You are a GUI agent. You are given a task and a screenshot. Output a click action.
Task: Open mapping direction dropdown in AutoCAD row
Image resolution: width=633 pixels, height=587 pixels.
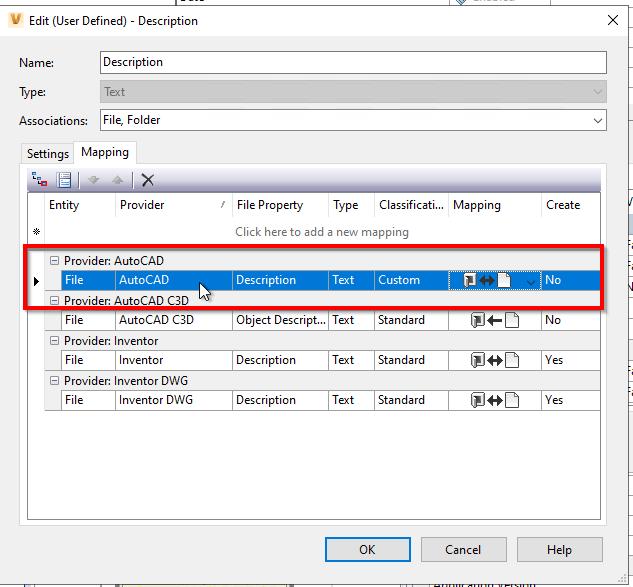coord(531,282)
